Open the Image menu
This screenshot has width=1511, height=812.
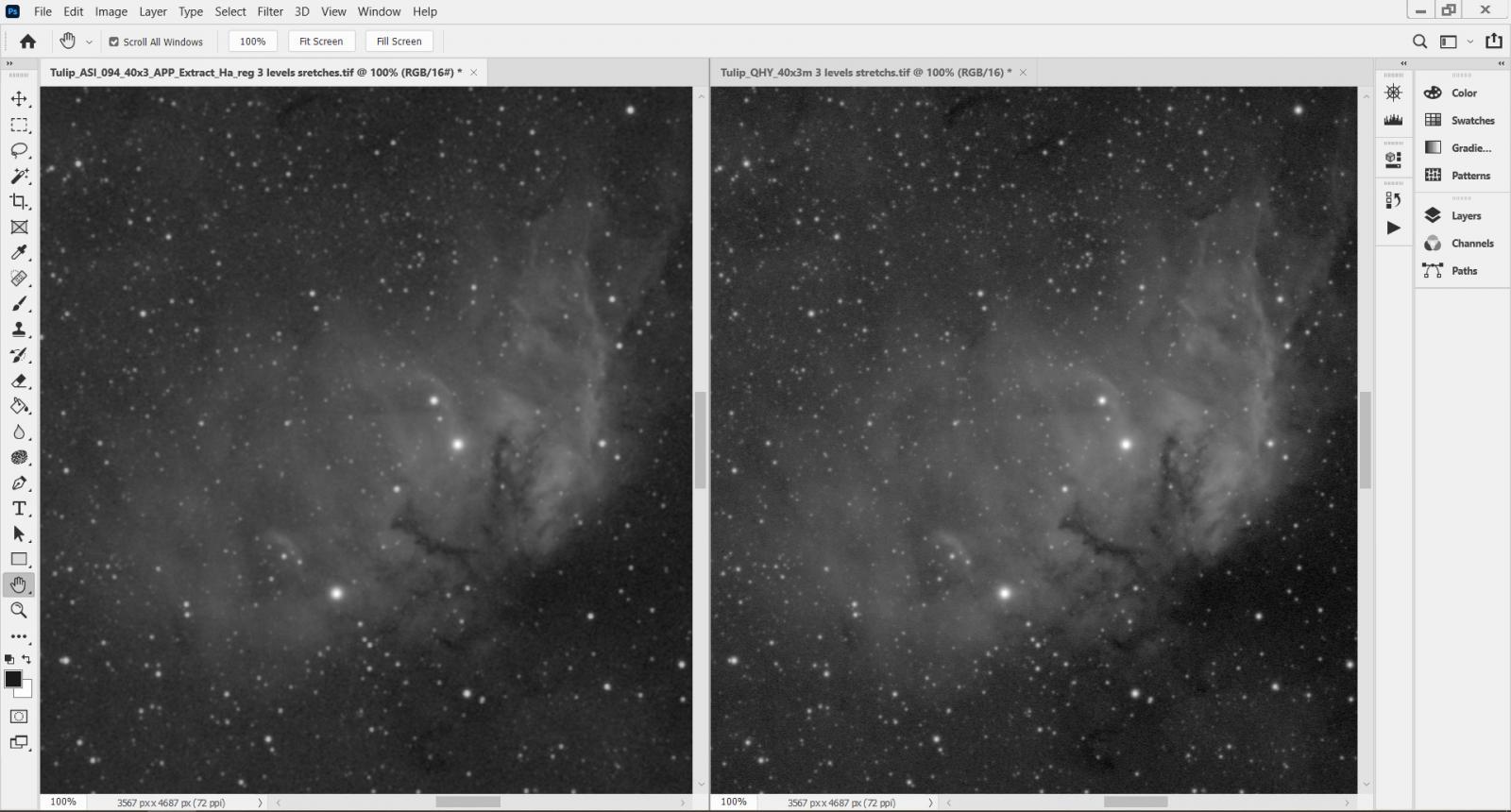(x=110, y=11)
